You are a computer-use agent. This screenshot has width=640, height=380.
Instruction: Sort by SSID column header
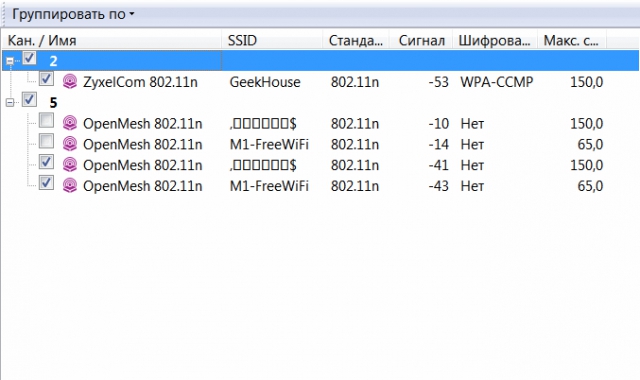point(272,40)
